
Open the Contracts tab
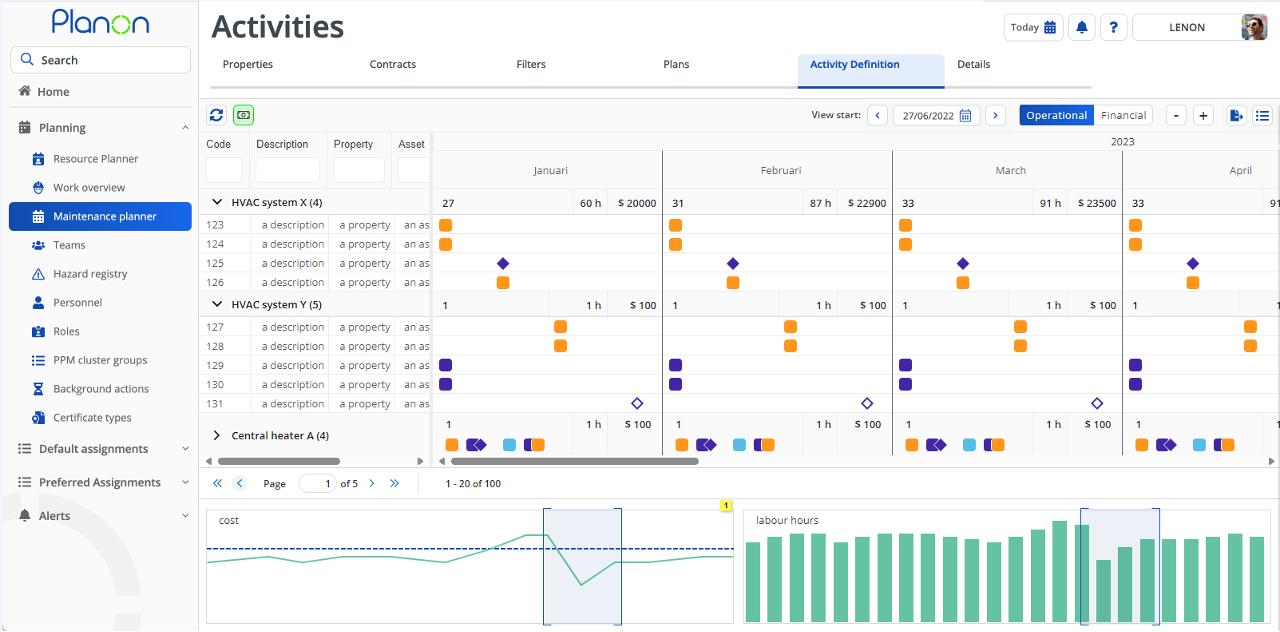[x=393, y=64]
